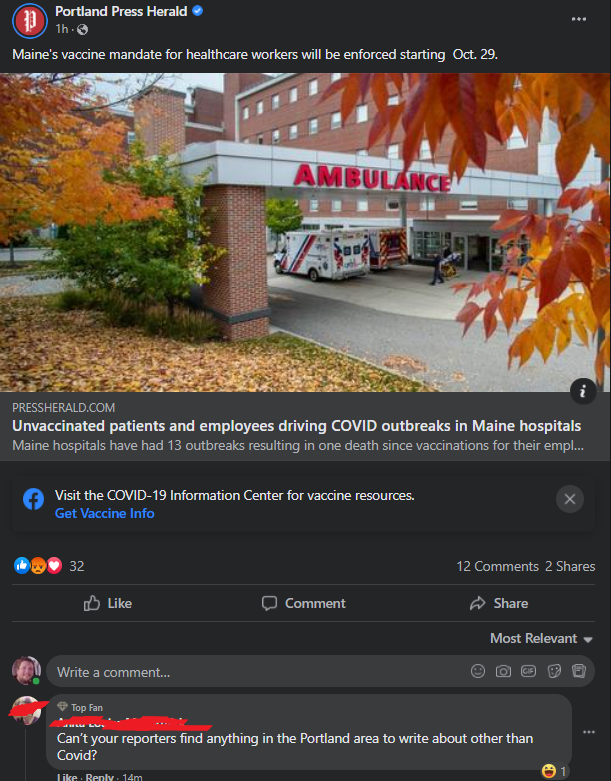The width and height of the screenshot is (611, 781).
Task: Share the post using the Share button
Action: pos(499,603)
